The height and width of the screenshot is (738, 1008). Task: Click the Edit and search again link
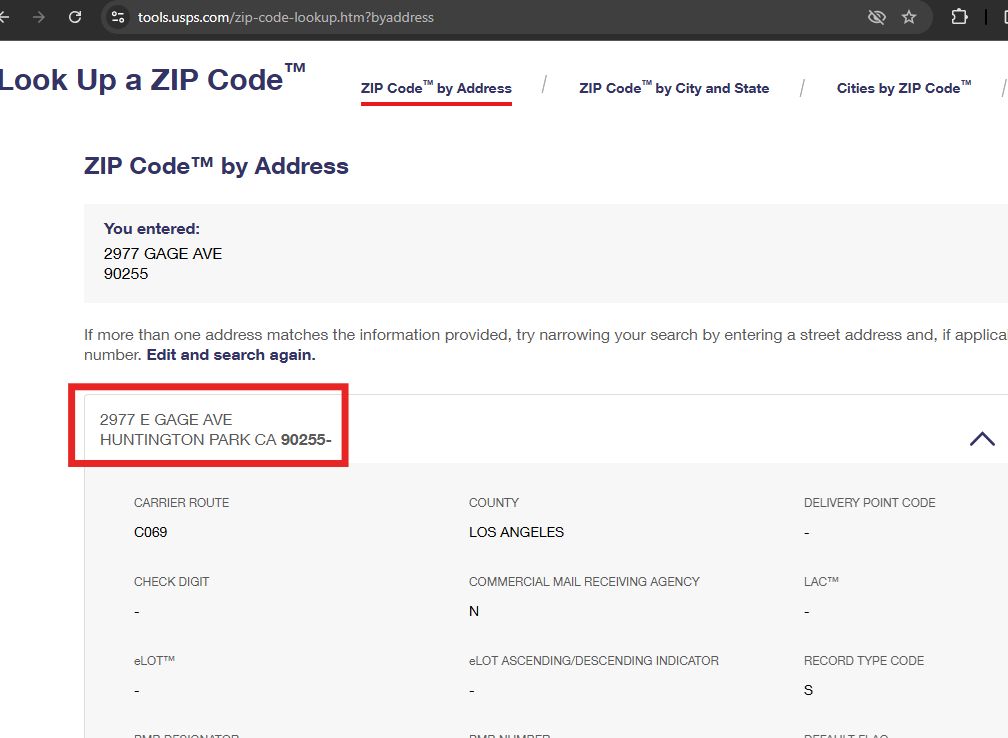click(x=231, y=355)
